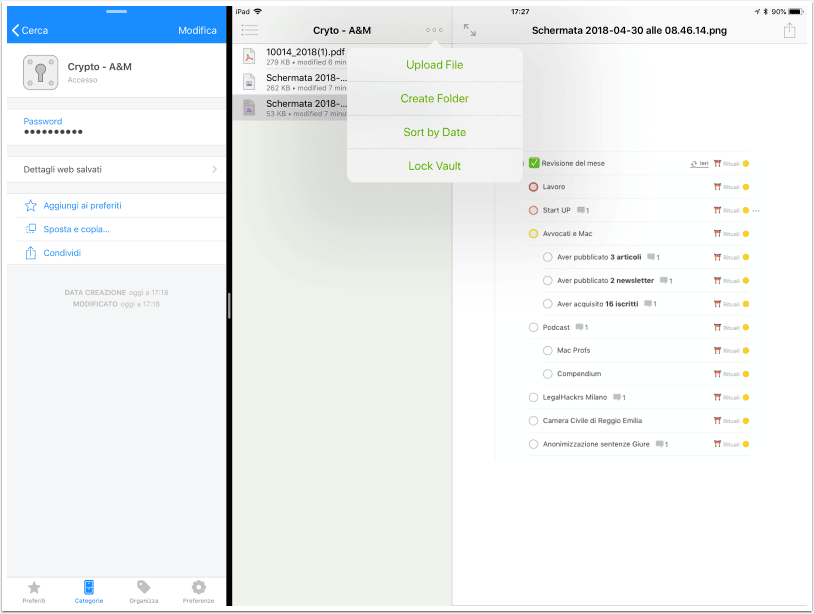Expand Dettagli web salvati chevron

[x=214, y=170]
